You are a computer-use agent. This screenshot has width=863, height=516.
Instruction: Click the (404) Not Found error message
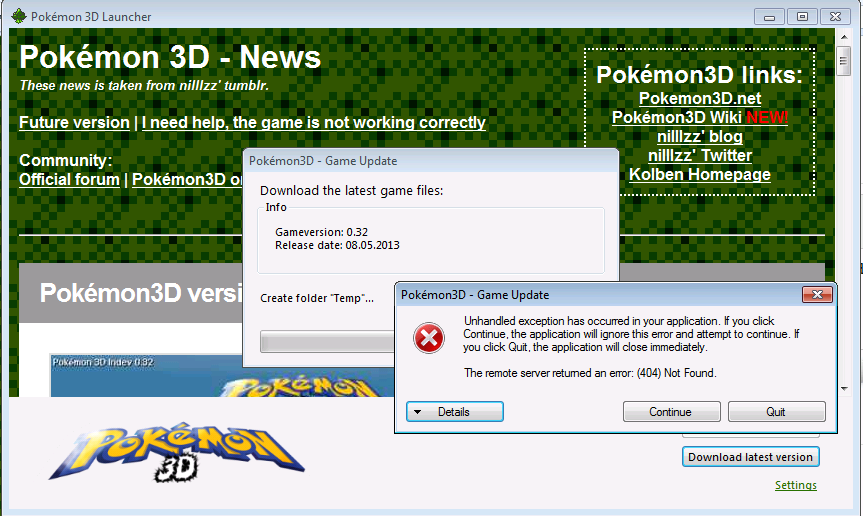tap(590, 373)
